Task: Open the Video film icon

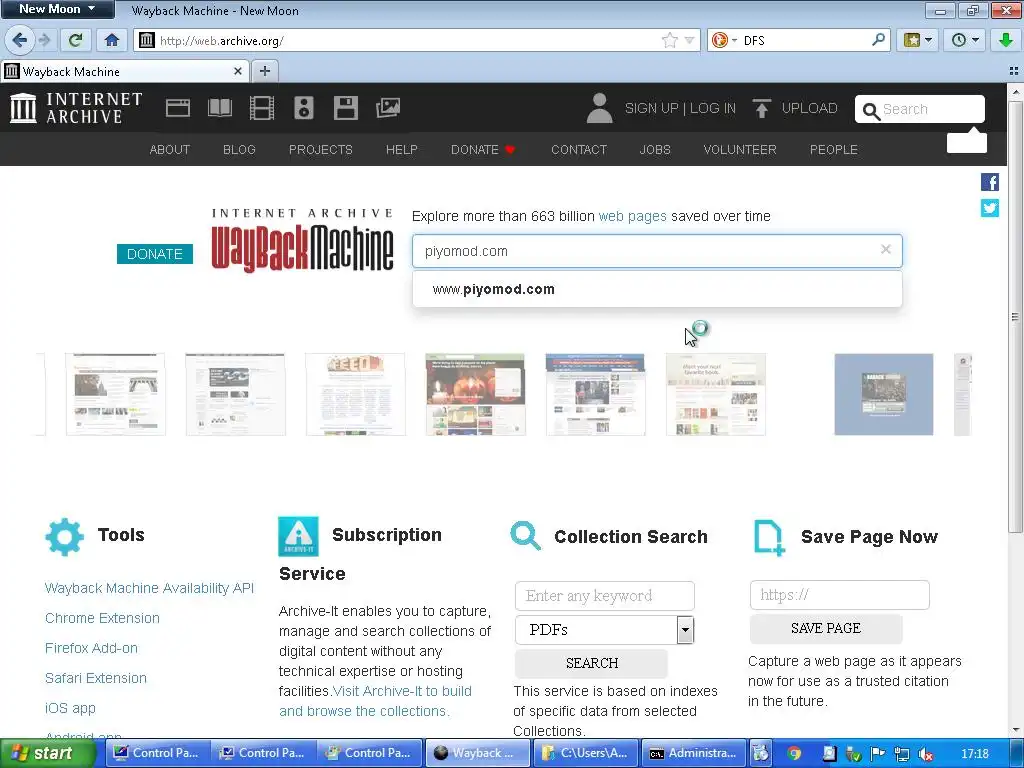Action: point(262,108)
